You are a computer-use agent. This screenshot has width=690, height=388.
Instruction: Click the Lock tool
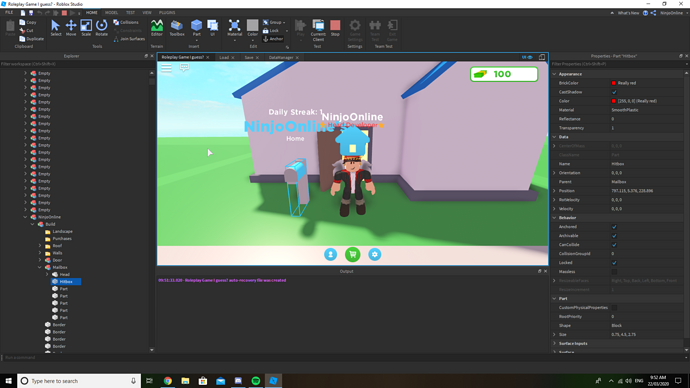point(271,30)
